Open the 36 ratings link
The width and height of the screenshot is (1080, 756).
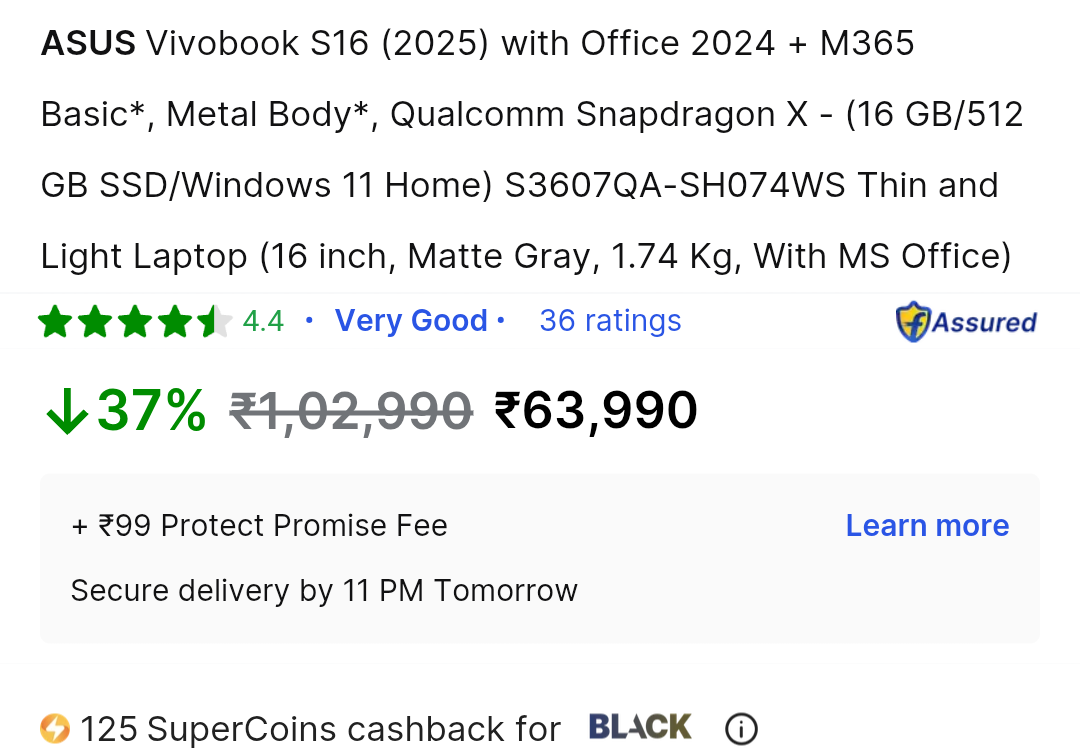coord(610,321)
